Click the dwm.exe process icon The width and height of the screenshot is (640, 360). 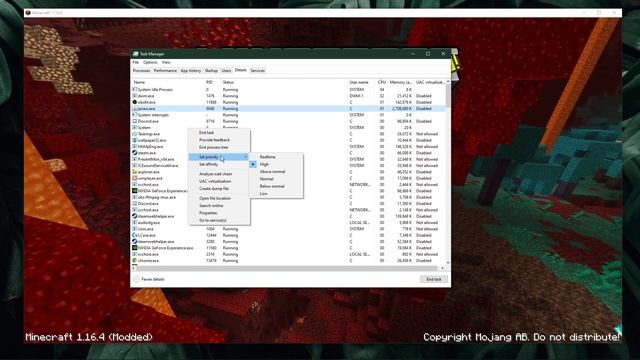[135, 96]
